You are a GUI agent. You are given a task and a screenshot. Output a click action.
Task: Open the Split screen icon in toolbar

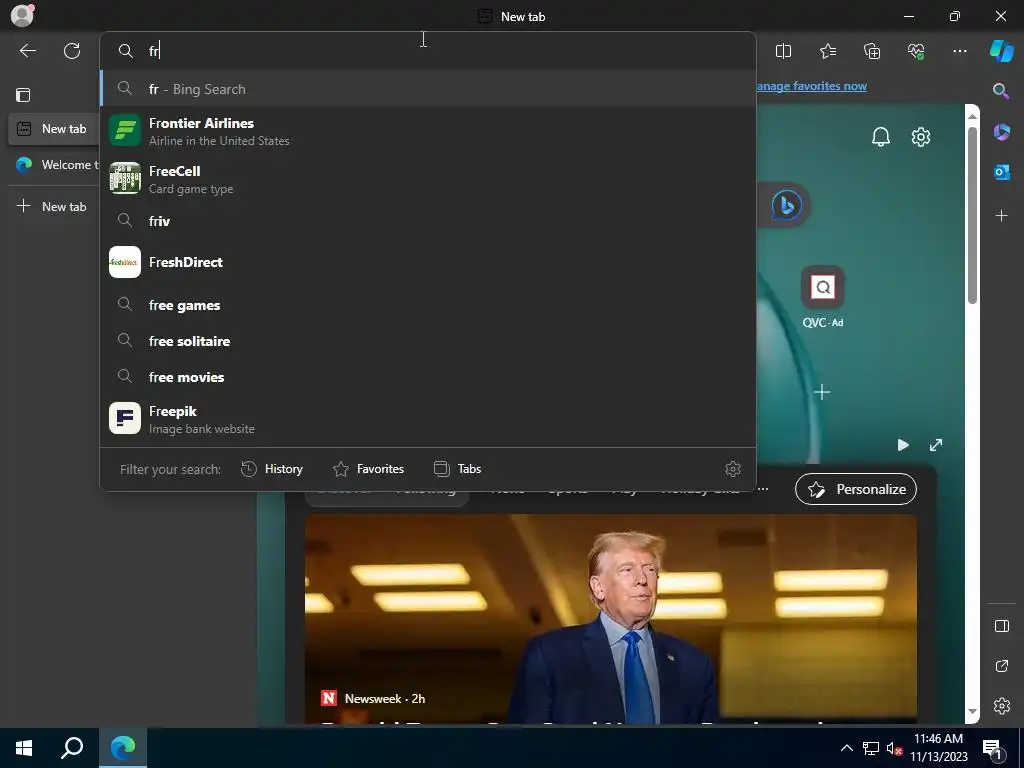783,51
